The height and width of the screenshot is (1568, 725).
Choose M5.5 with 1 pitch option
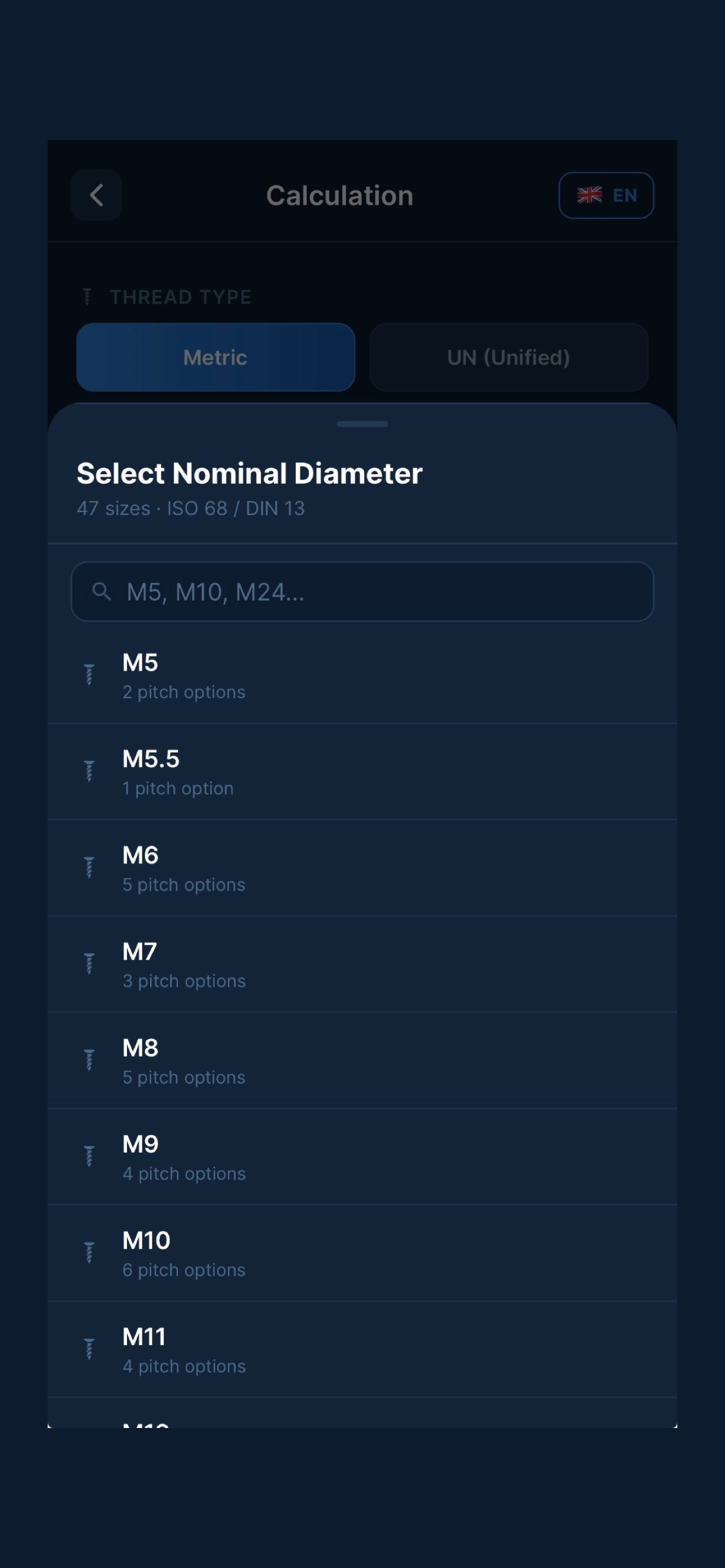[362, 771]
